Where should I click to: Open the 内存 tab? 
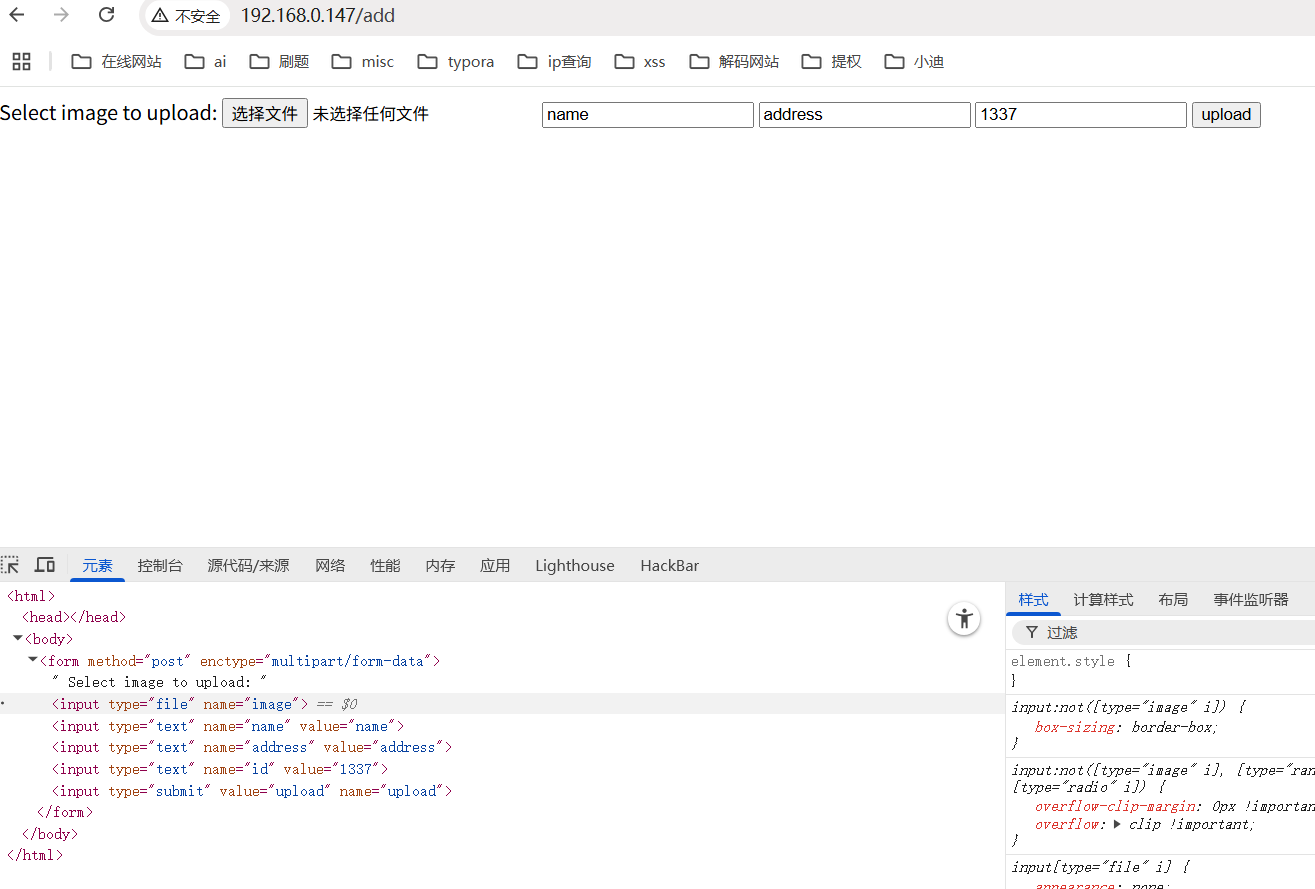coord(440,566)
